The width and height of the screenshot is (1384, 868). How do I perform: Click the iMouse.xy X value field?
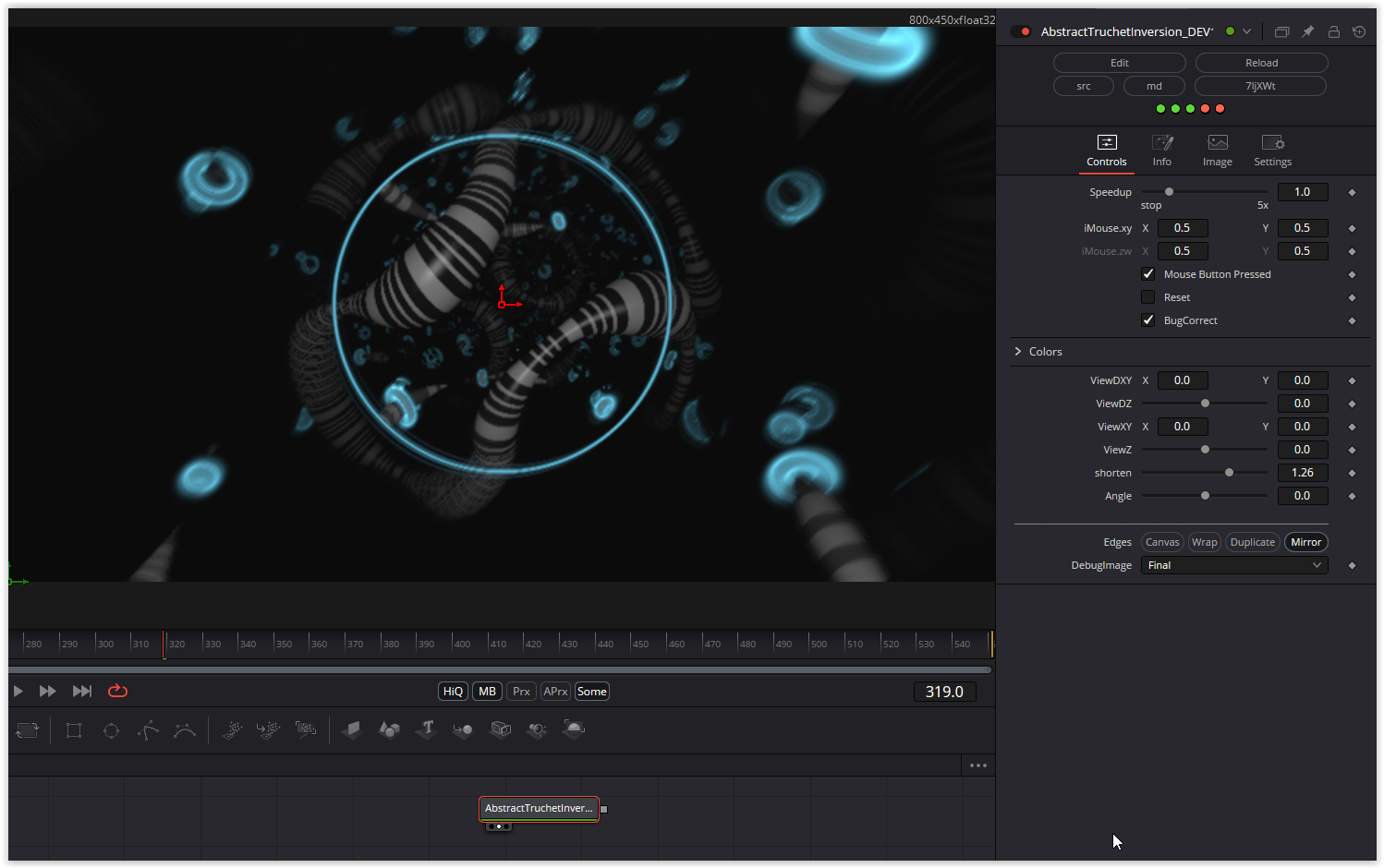pos(1183,228)
